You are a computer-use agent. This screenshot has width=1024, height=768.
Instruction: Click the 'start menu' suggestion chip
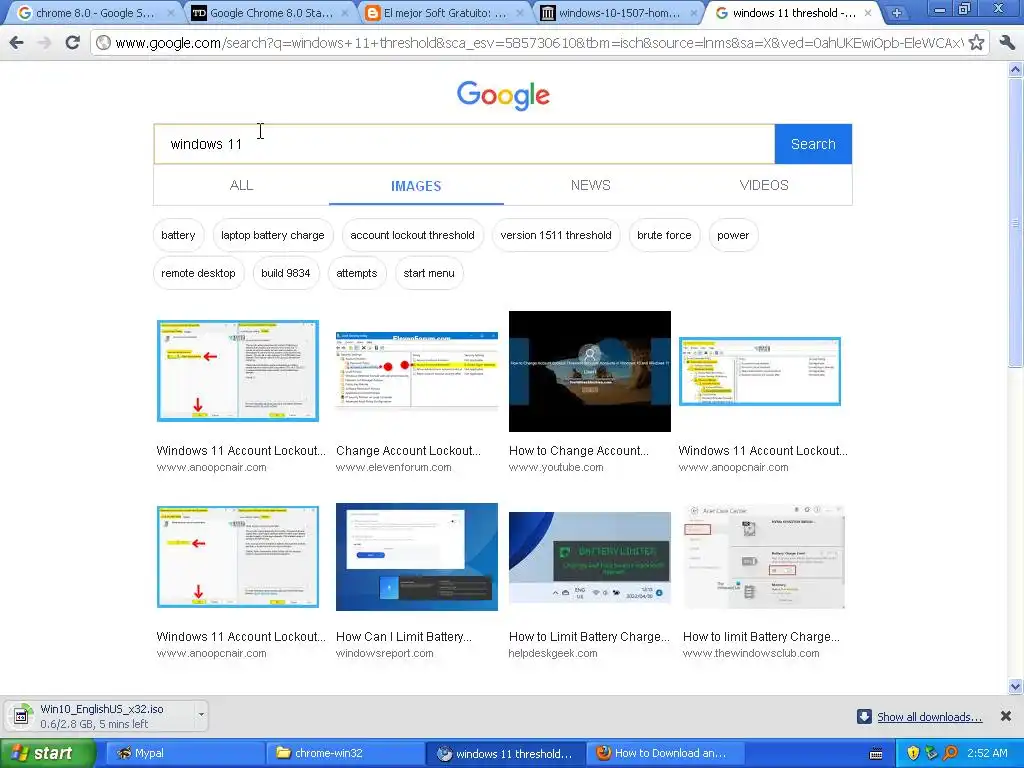tap(429, 273)
